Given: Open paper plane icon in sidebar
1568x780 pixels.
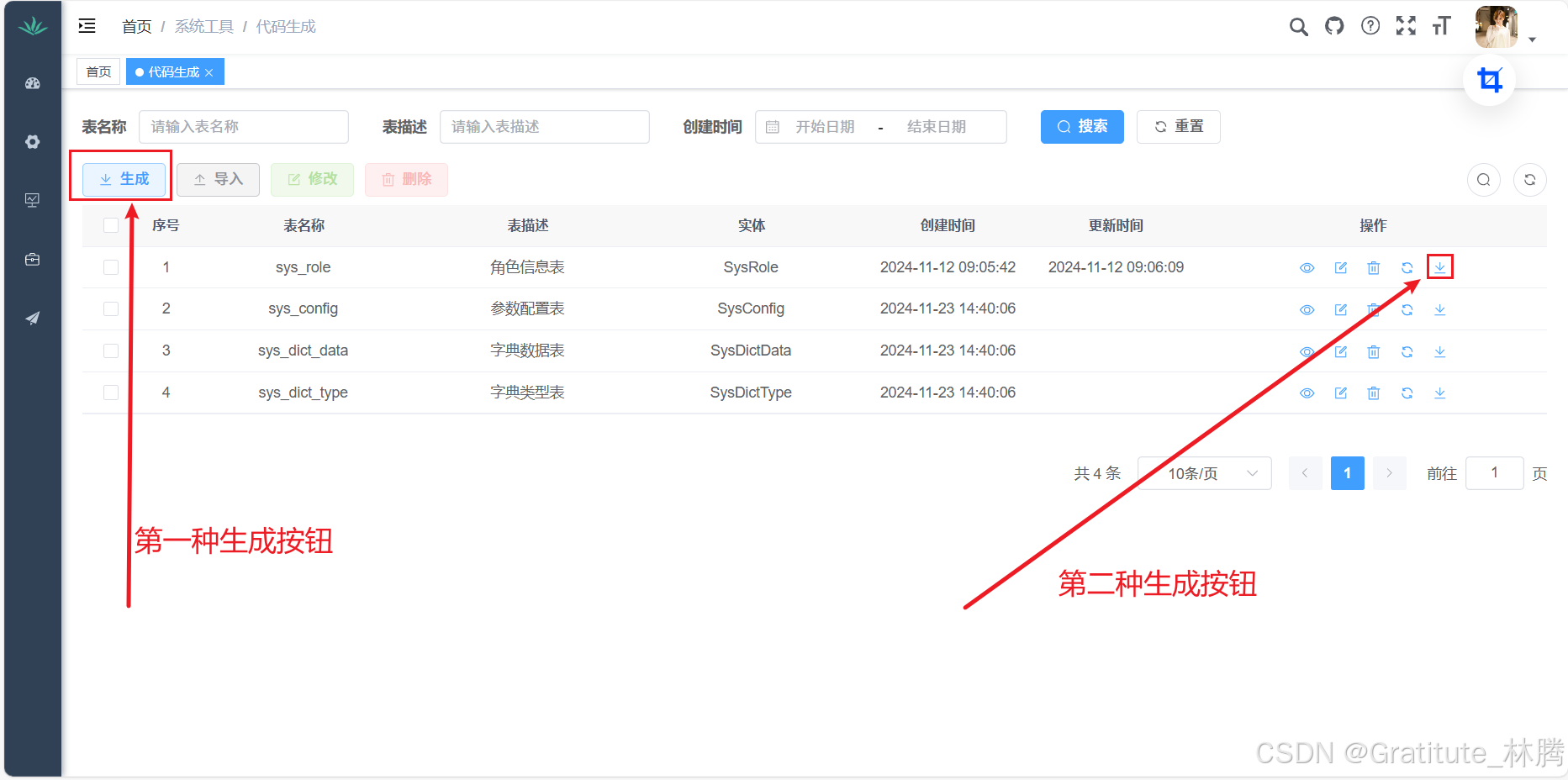Looking at the screenshot, I should pos(33,318).
